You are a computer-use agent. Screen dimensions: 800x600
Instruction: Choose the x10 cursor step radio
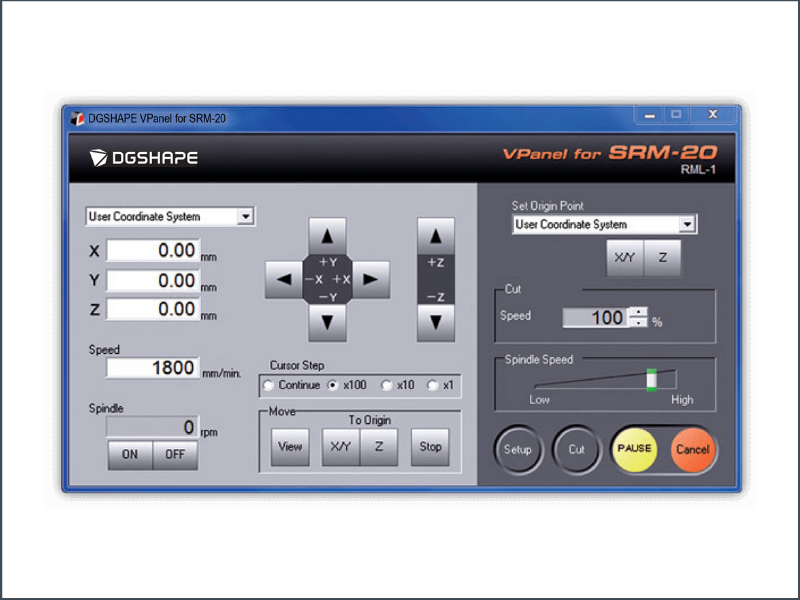coord(387,385)
